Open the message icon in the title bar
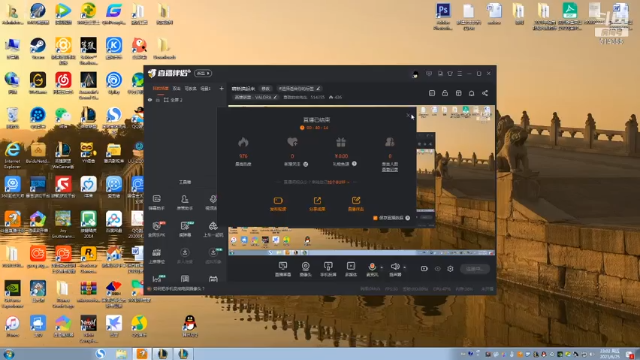 (429, 73)
